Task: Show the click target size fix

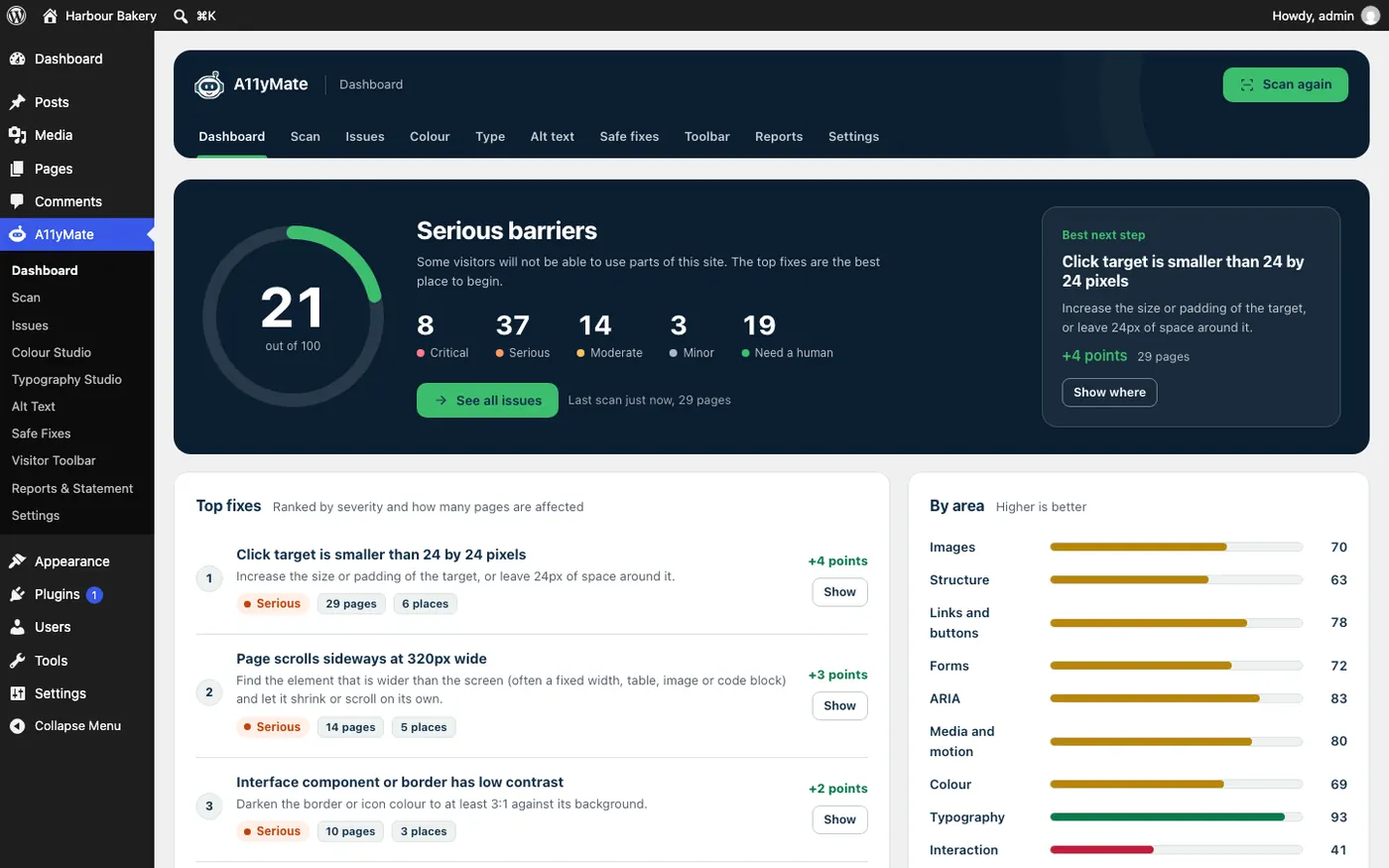Action: (x=839, y=592)
